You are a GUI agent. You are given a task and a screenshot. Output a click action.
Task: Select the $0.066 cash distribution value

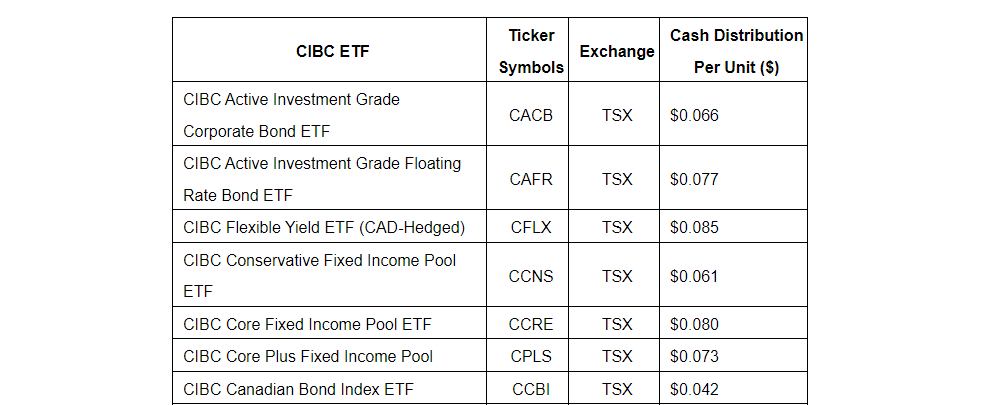[x=695, y=115]
